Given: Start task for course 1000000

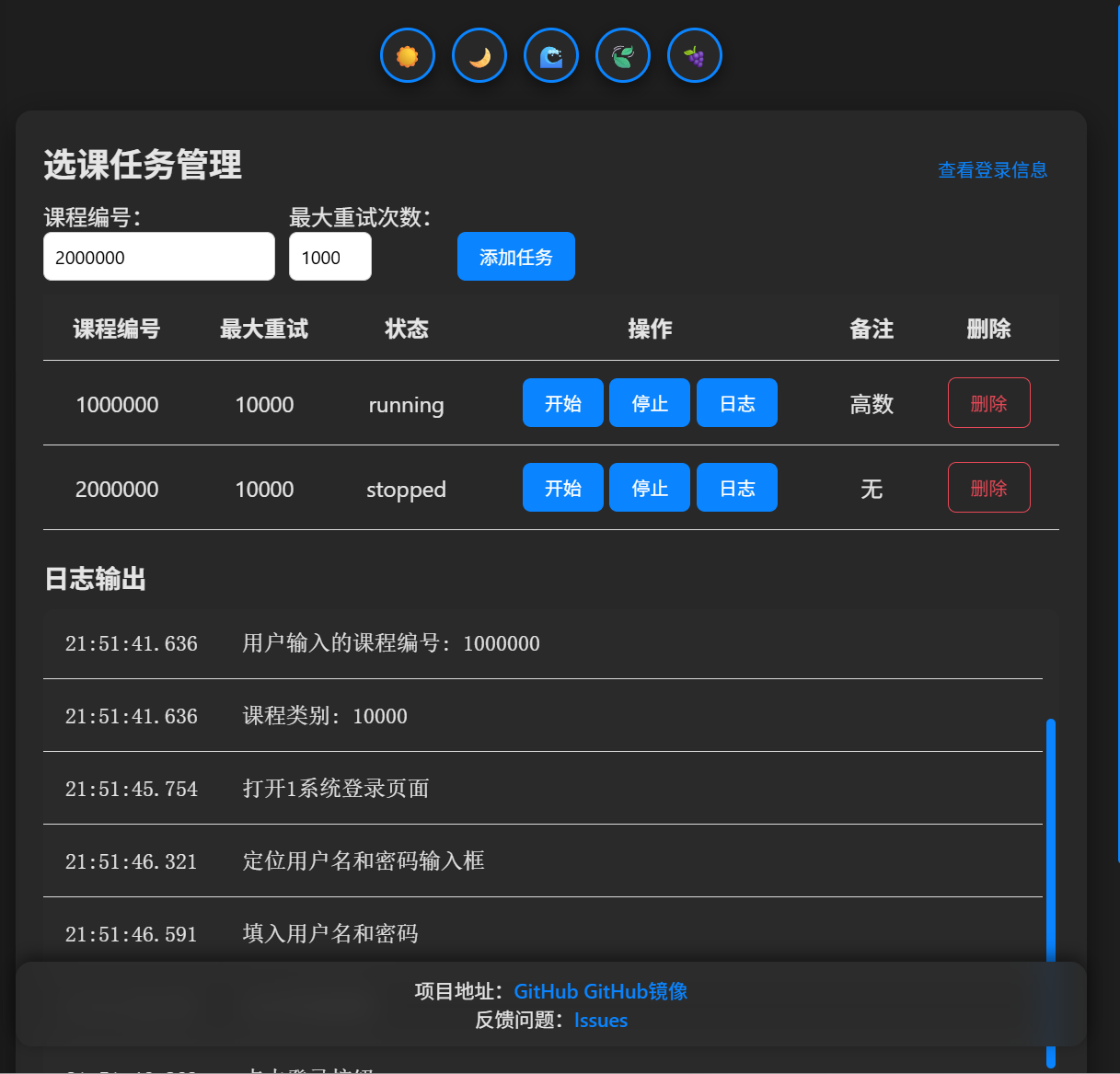Looking at the screenshot, I should pos(563,403).
